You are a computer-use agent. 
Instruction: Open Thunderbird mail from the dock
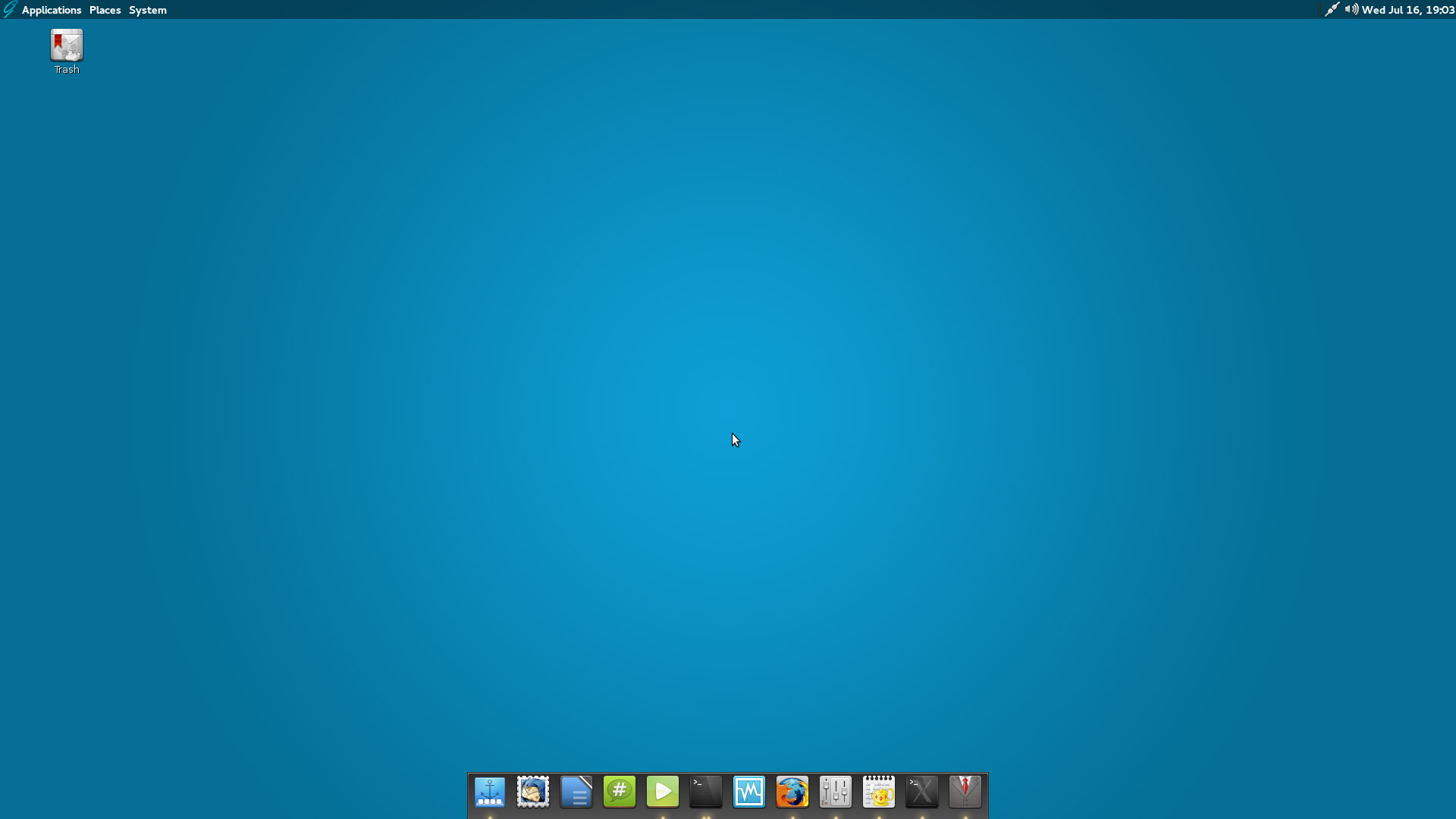(533, 792)
